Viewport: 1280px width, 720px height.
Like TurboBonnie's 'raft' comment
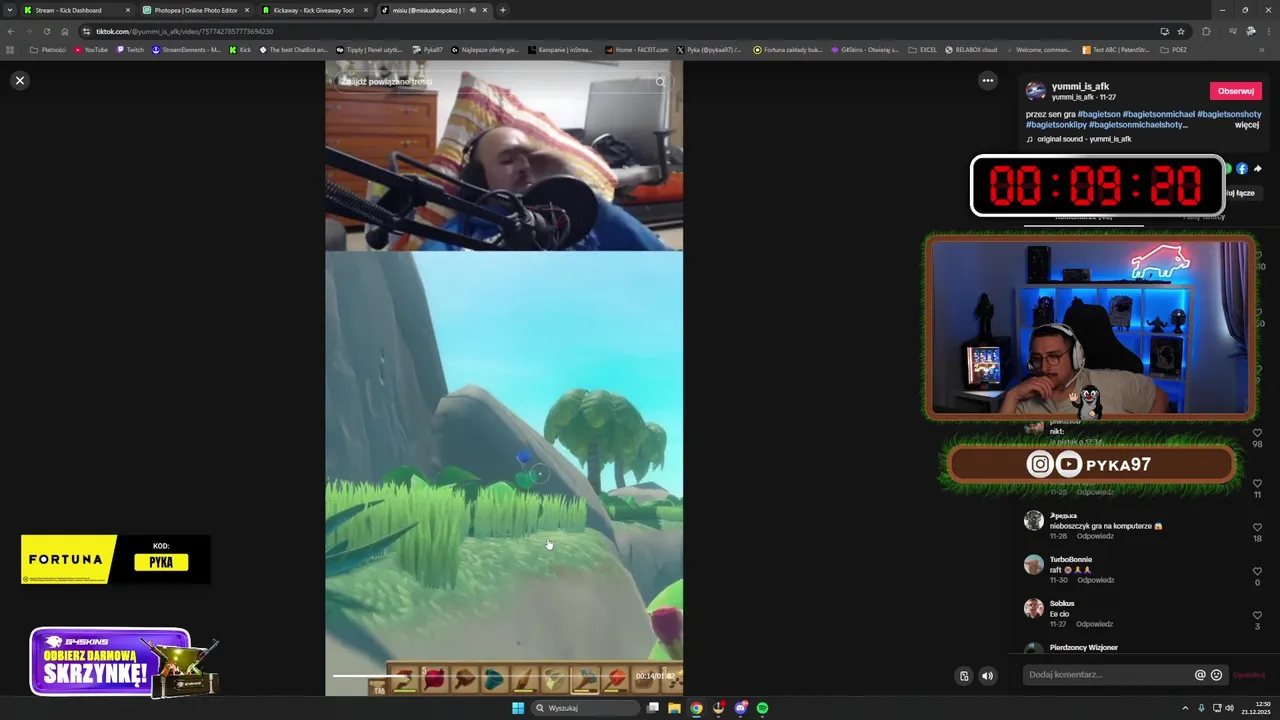(1257, 571)
